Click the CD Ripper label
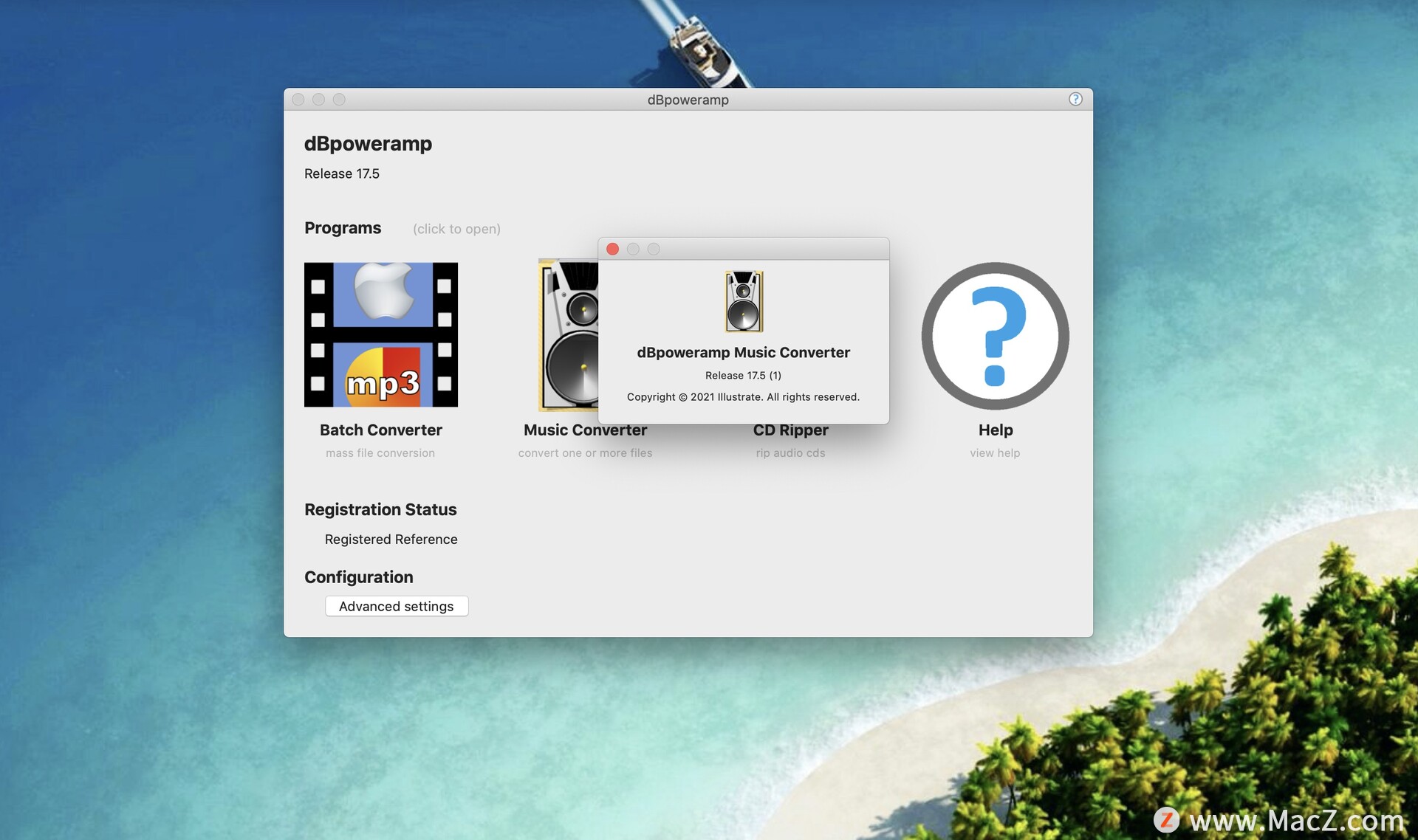The image size is (1418, 840). 790,431
